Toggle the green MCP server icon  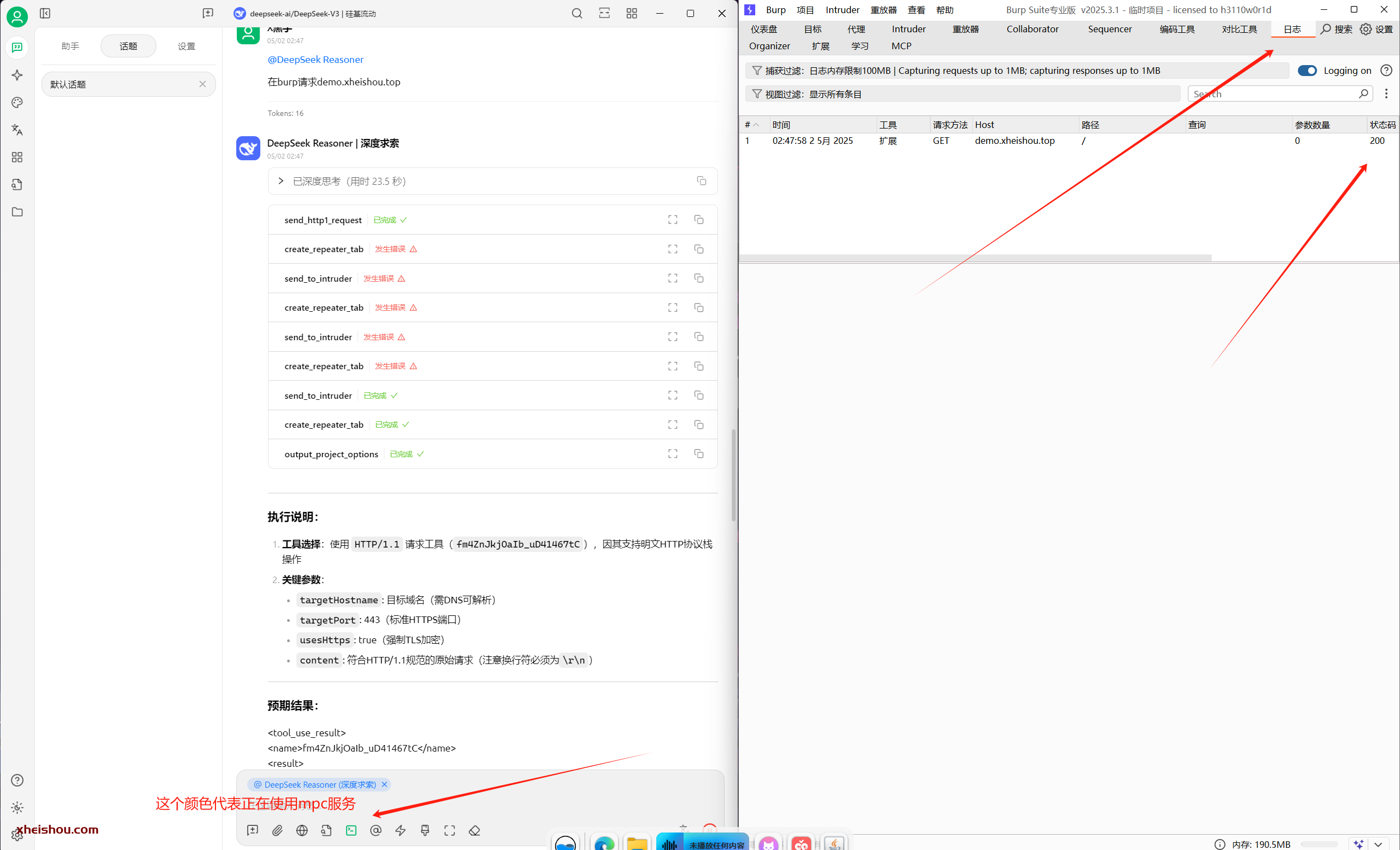pyautogui.click(x=351, y=831)
